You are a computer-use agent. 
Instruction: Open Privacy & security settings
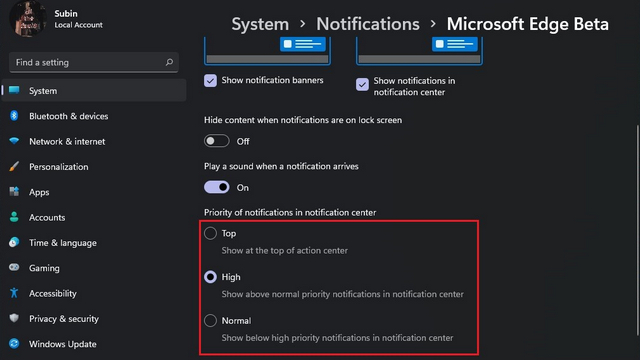[94, 318]
